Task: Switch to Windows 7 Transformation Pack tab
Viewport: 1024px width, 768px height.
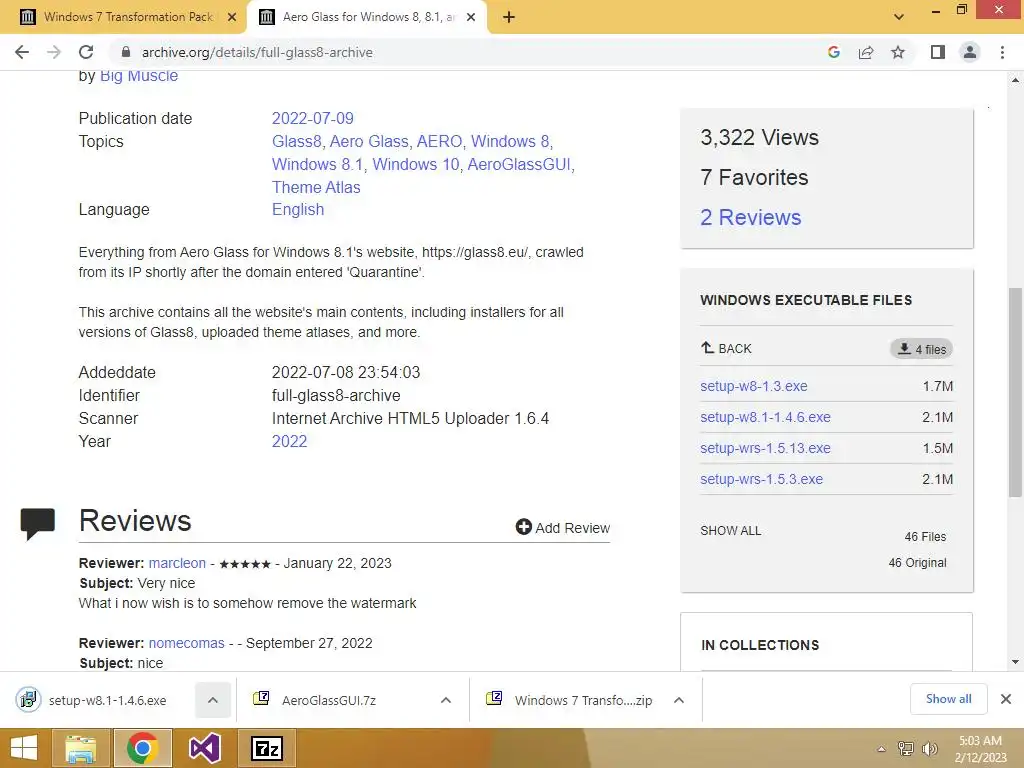Action: coord(128,17)
